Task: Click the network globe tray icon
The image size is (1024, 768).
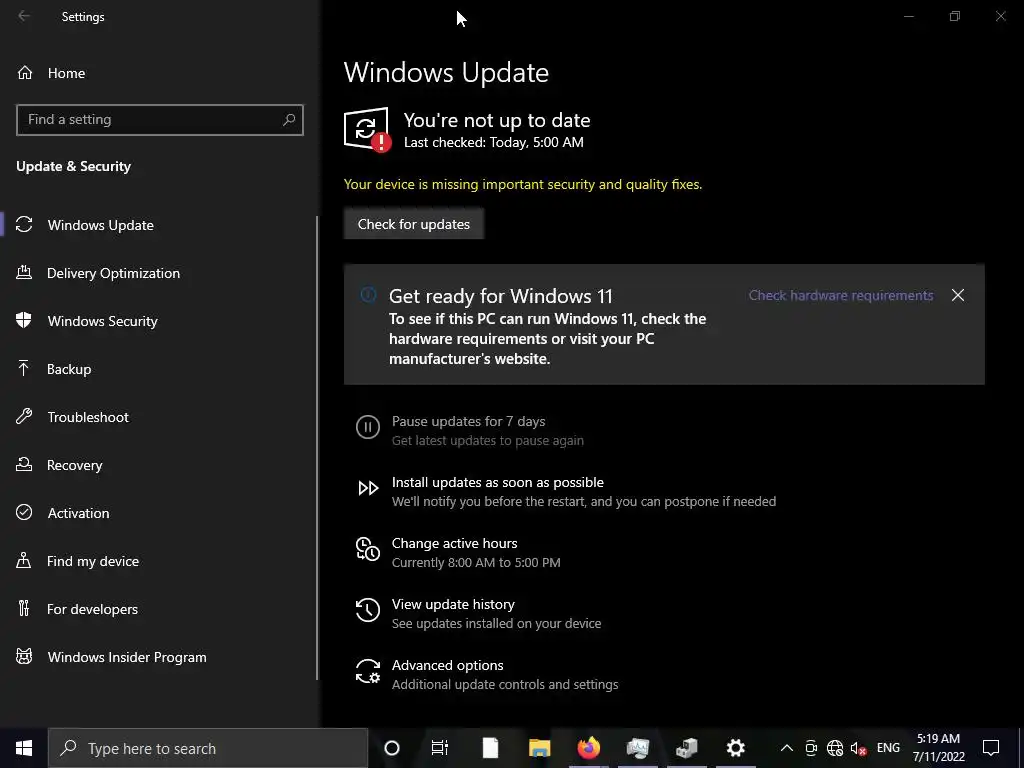Action: 835,748
